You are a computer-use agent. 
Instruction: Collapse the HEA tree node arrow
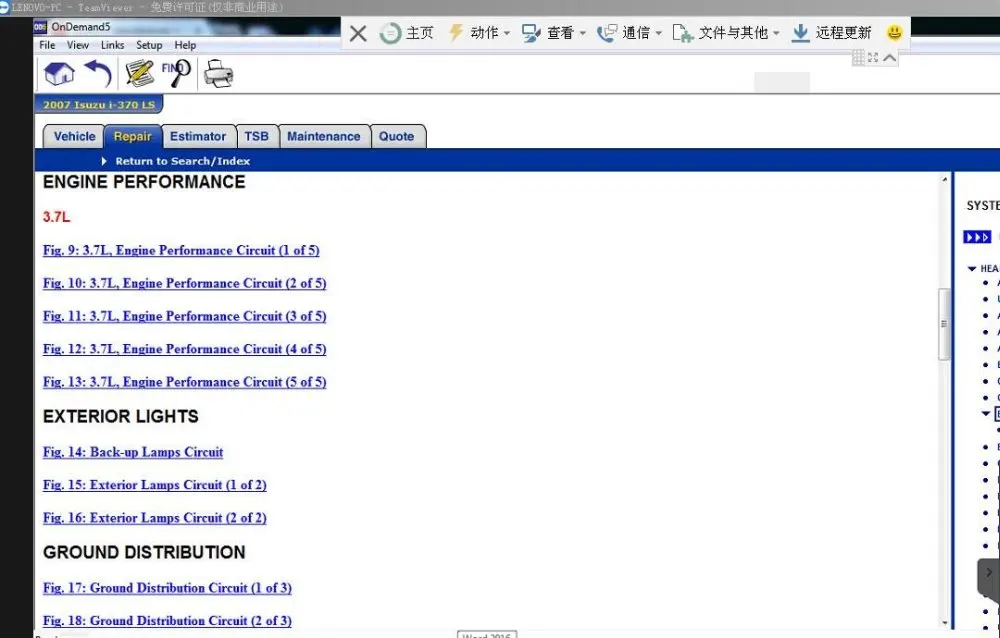tap(972, 269)
